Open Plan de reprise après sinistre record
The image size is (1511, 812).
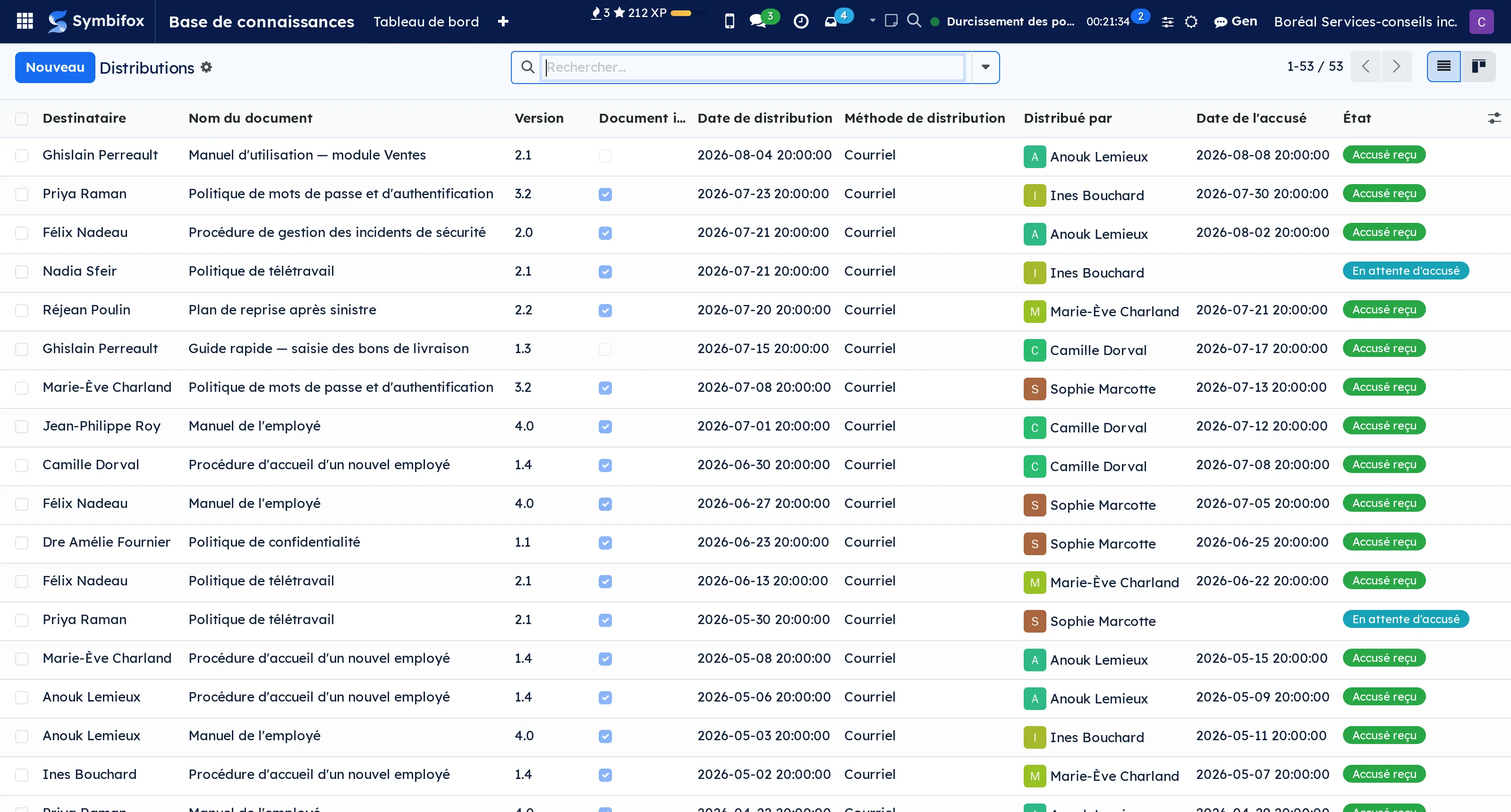[x=282, y=310]
